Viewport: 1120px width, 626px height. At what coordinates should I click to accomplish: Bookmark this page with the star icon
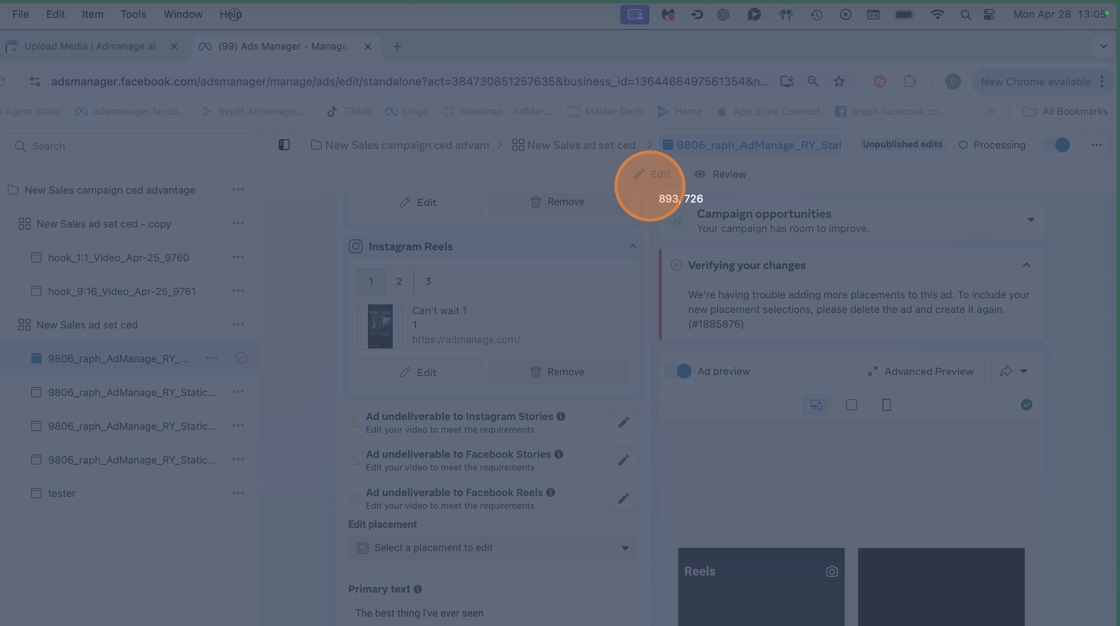pos(839,81)
